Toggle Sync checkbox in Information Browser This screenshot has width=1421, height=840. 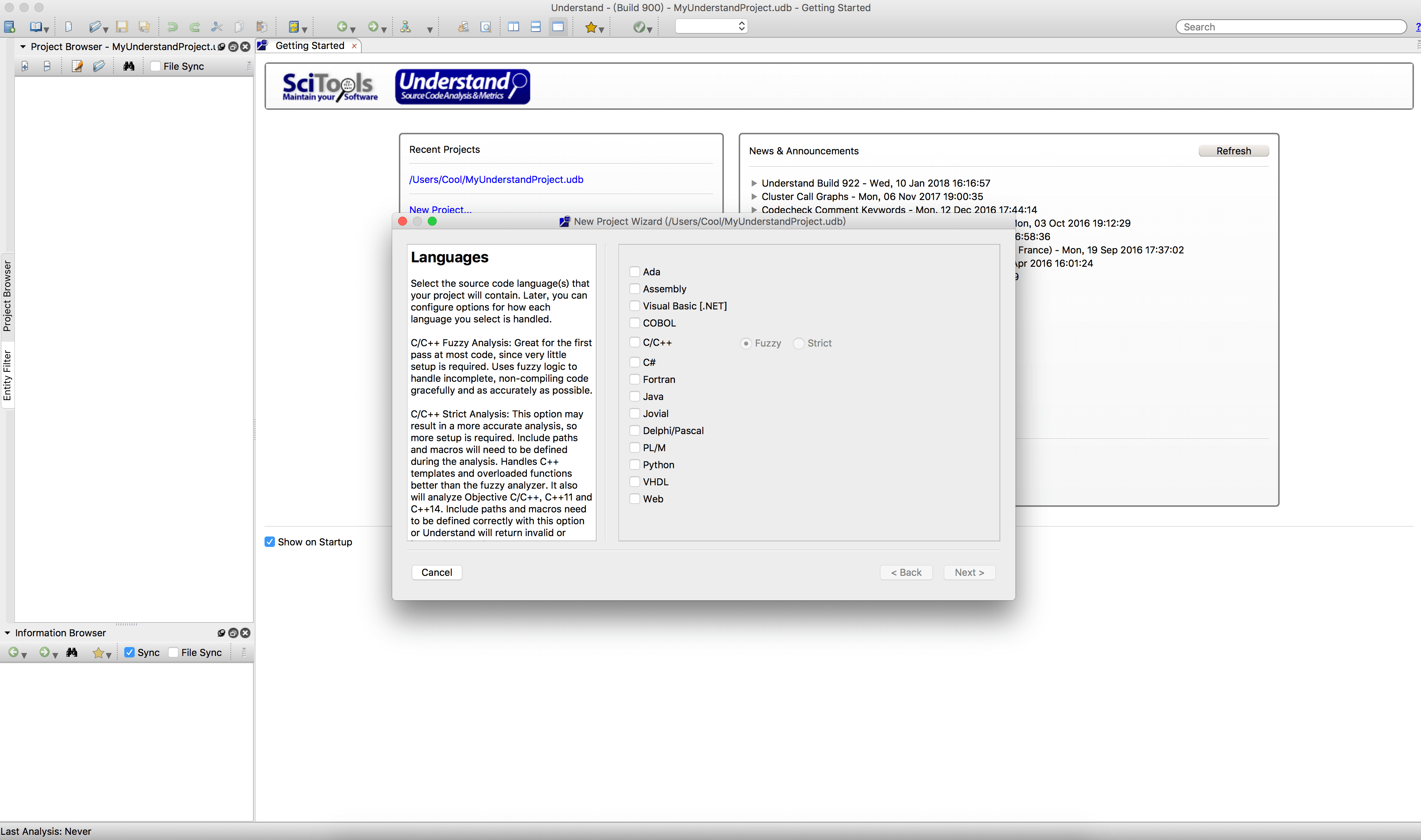pyautogui.click(x=129, y=652)
